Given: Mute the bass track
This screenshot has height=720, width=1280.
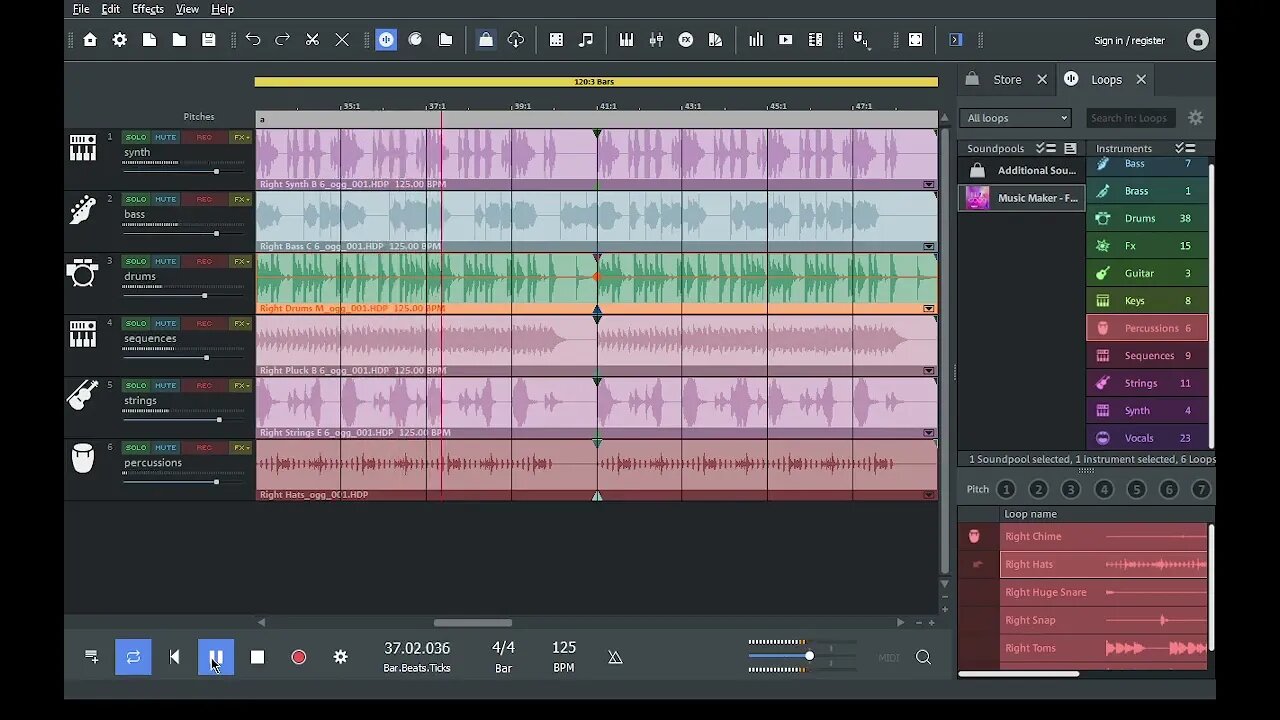Looking at the screenshot, I should pyautogui.click(x=165, y=199).
